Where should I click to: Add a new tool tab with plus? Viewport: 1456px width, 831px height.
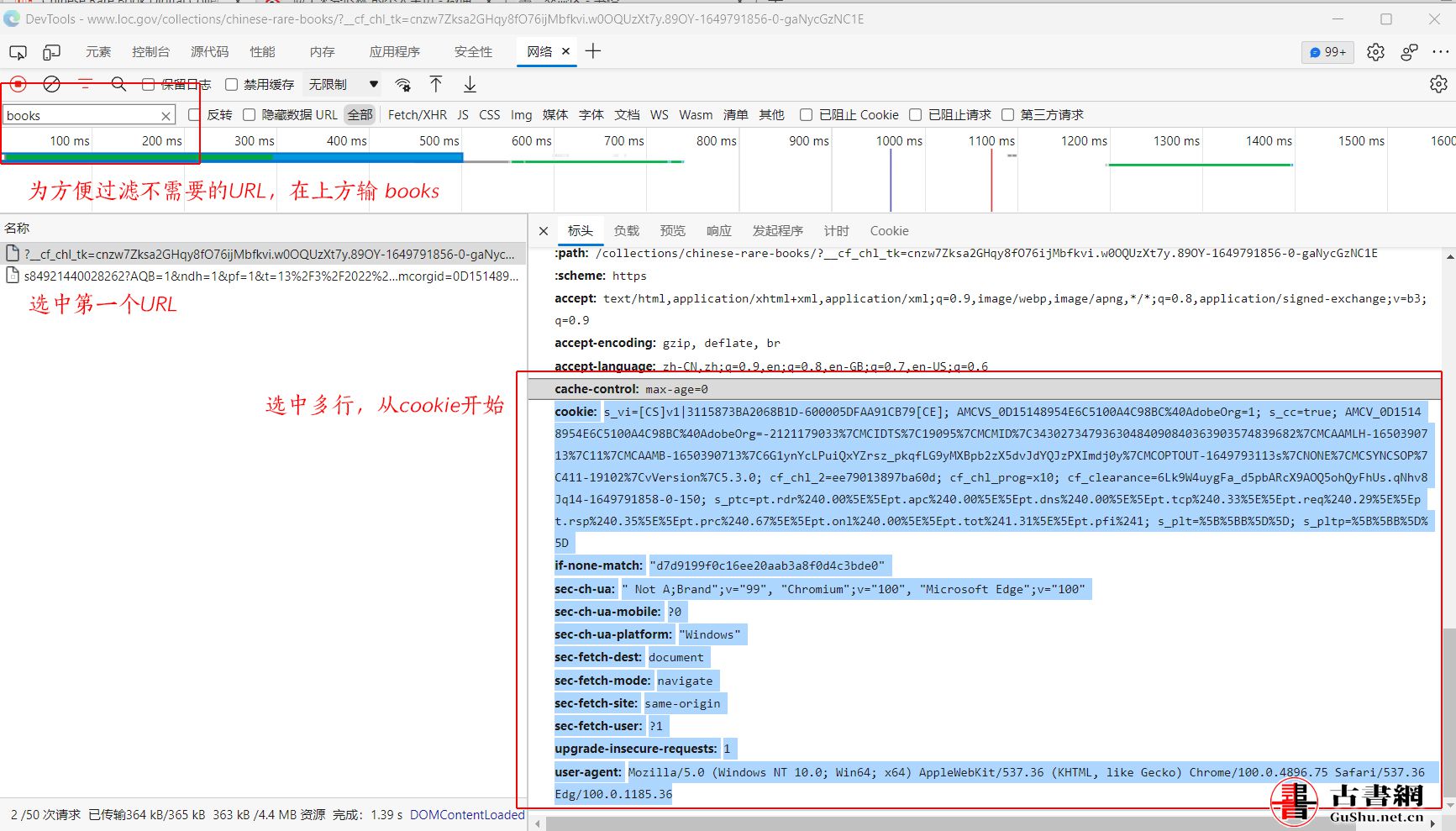[593, 51]
